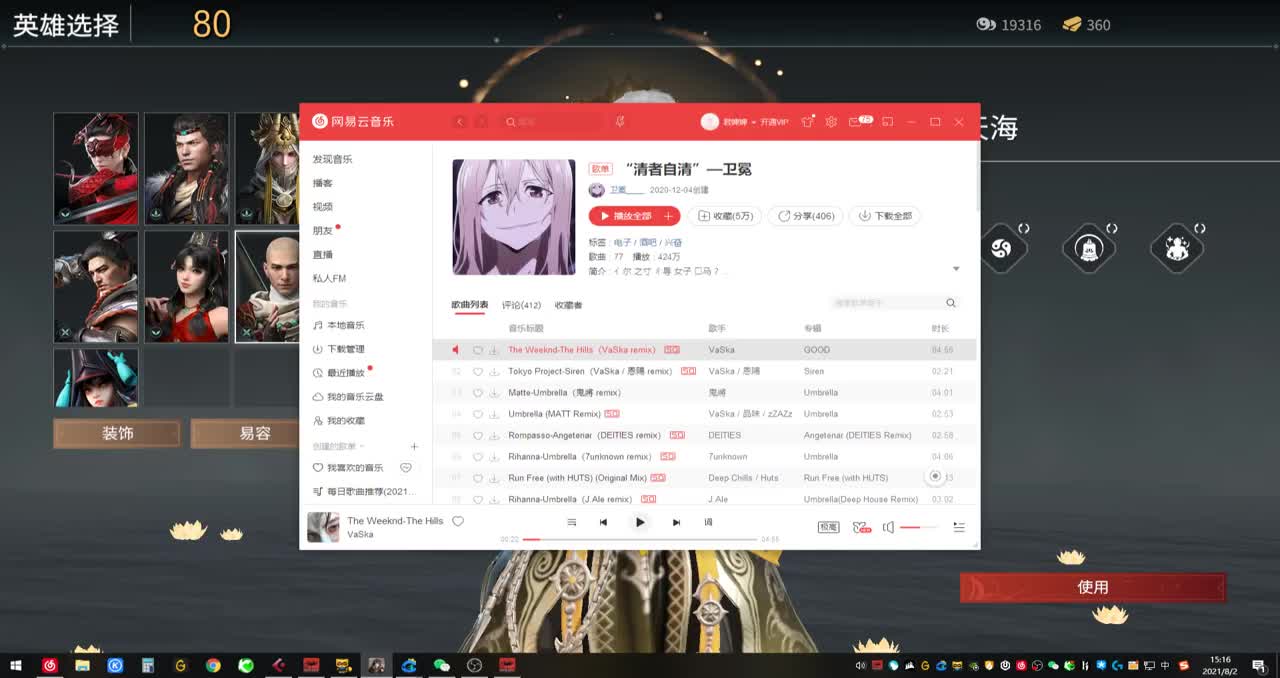Select the theme skin icon in title bar

click(808, 121)
